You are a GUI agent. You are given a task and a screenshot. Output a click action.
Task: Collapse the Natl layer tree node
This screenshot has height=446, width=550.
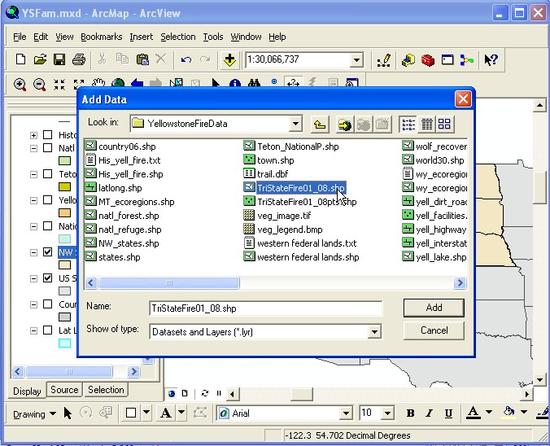coord(33,148)
